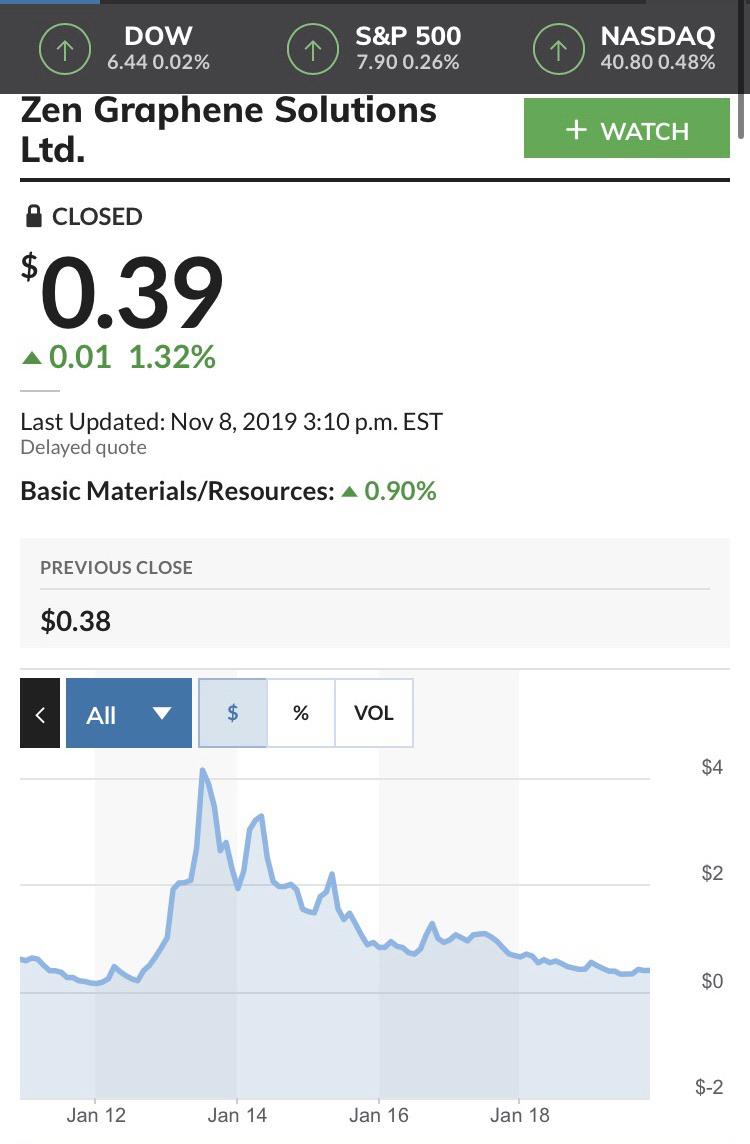The image size is (750, 1144).
Task: Enable VOL view on the chart
Action: 374,713
